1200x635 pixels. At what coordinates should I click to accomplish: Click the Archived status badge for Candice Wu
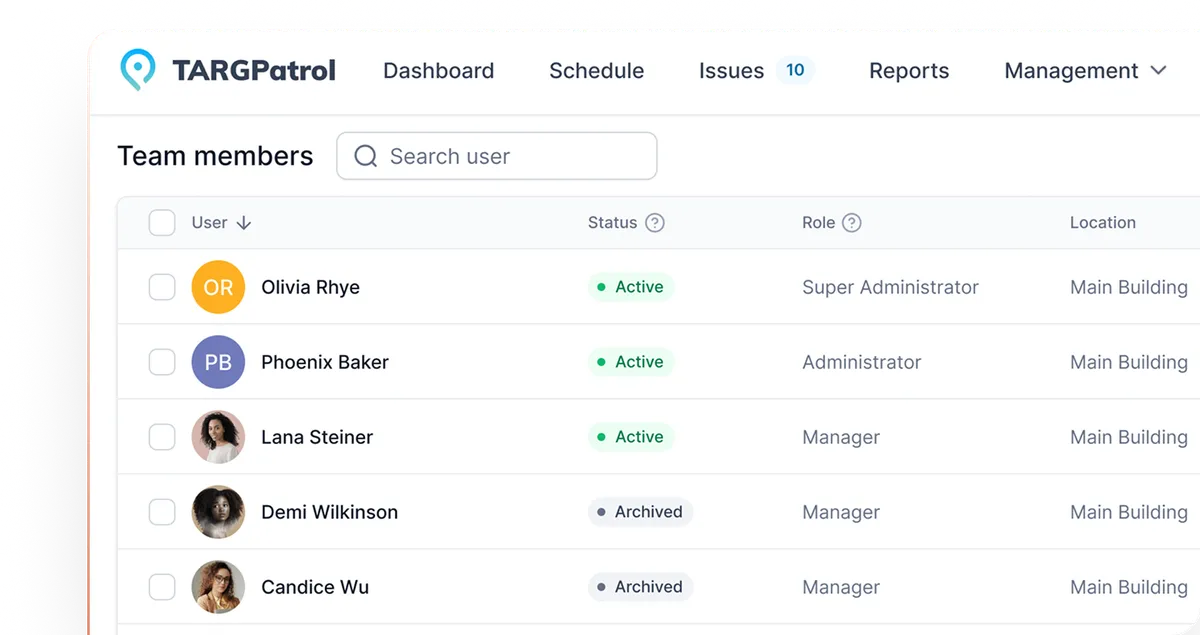(640, 587)
